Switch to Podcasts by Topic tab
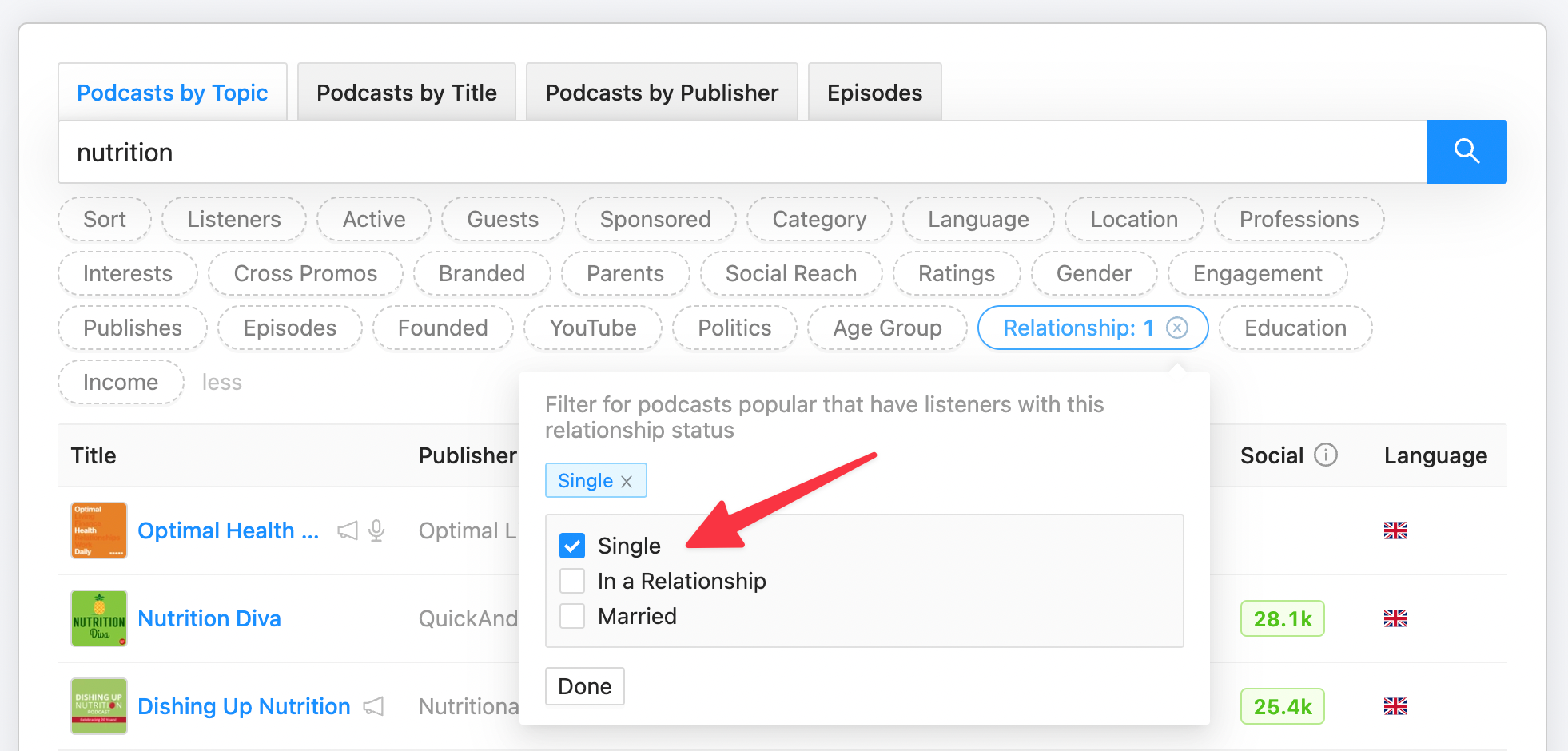The height and width of the screenshot is (751, 1568). coord(173,93)
